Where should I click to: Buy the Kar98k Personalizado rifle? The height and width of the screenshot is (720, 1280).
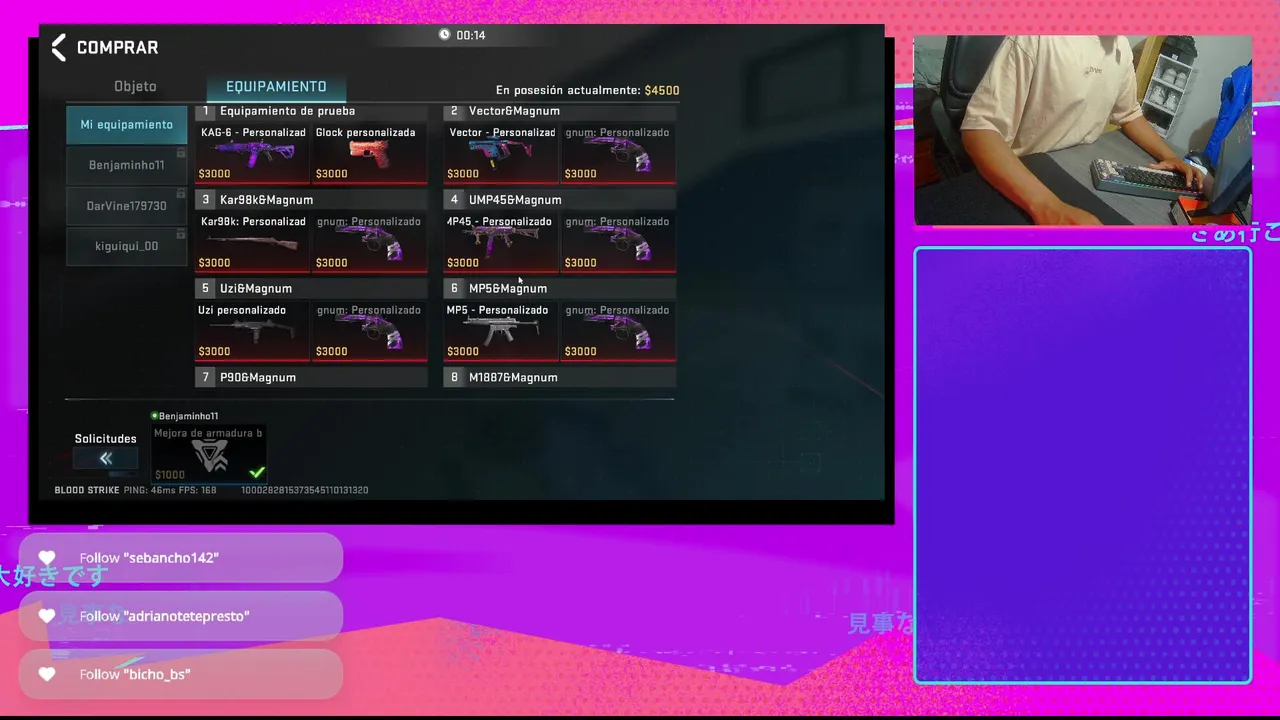pyautogui.click(x=253, y=242)
